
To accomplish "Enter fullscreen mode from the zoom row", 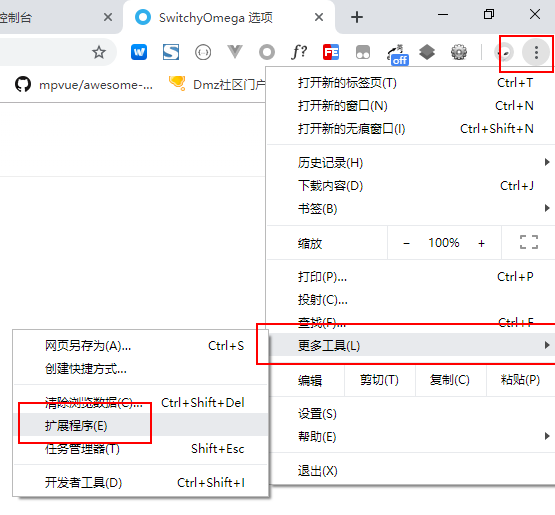I will [529, 242].
